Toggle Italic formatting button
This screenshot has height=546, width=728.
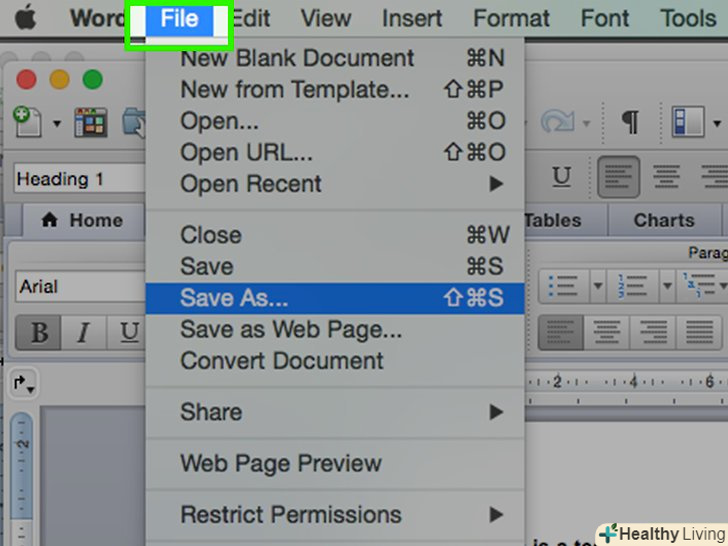[x=84, y=333]
